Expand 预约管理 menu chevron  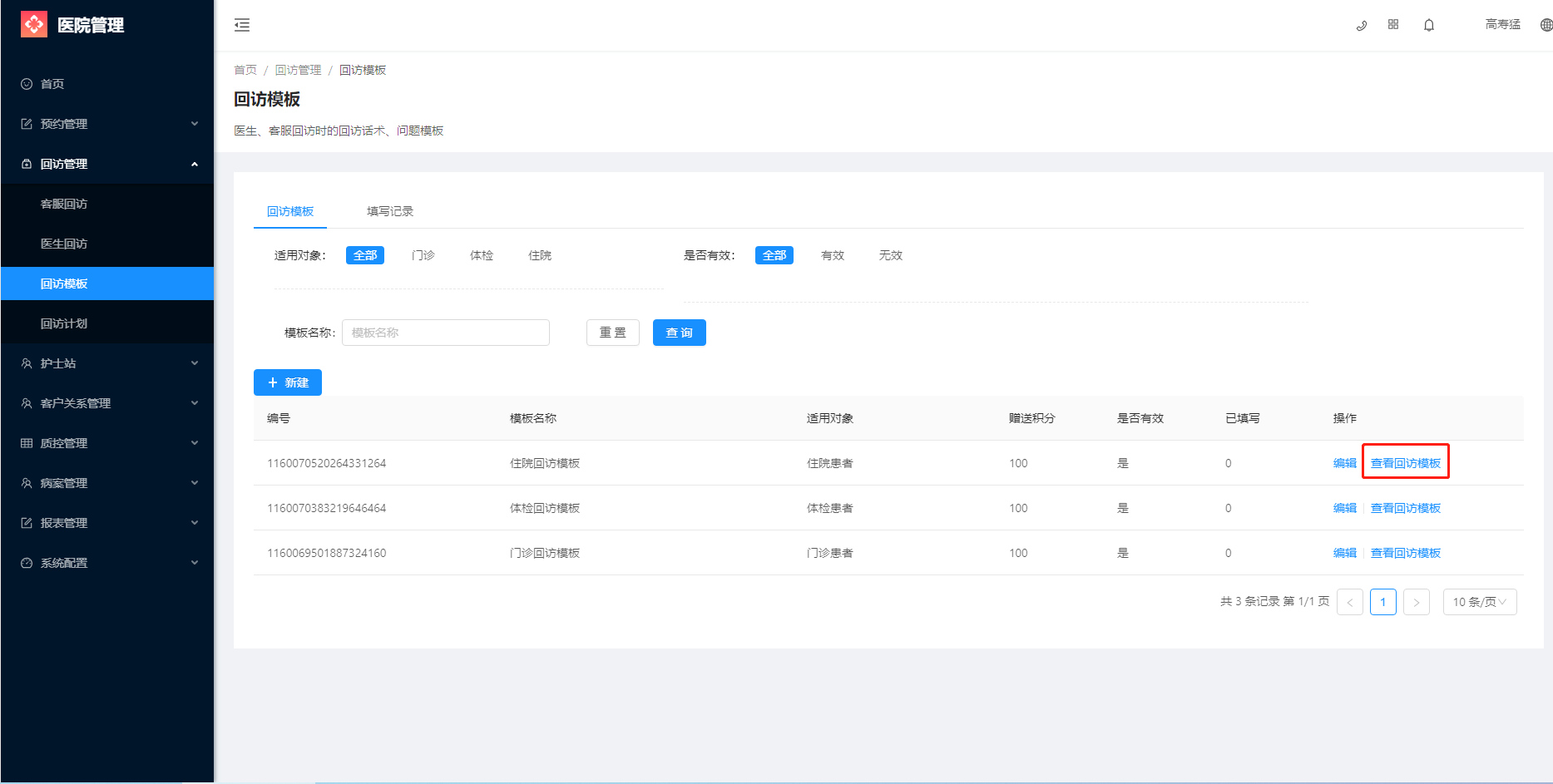(x=195, y=124)
